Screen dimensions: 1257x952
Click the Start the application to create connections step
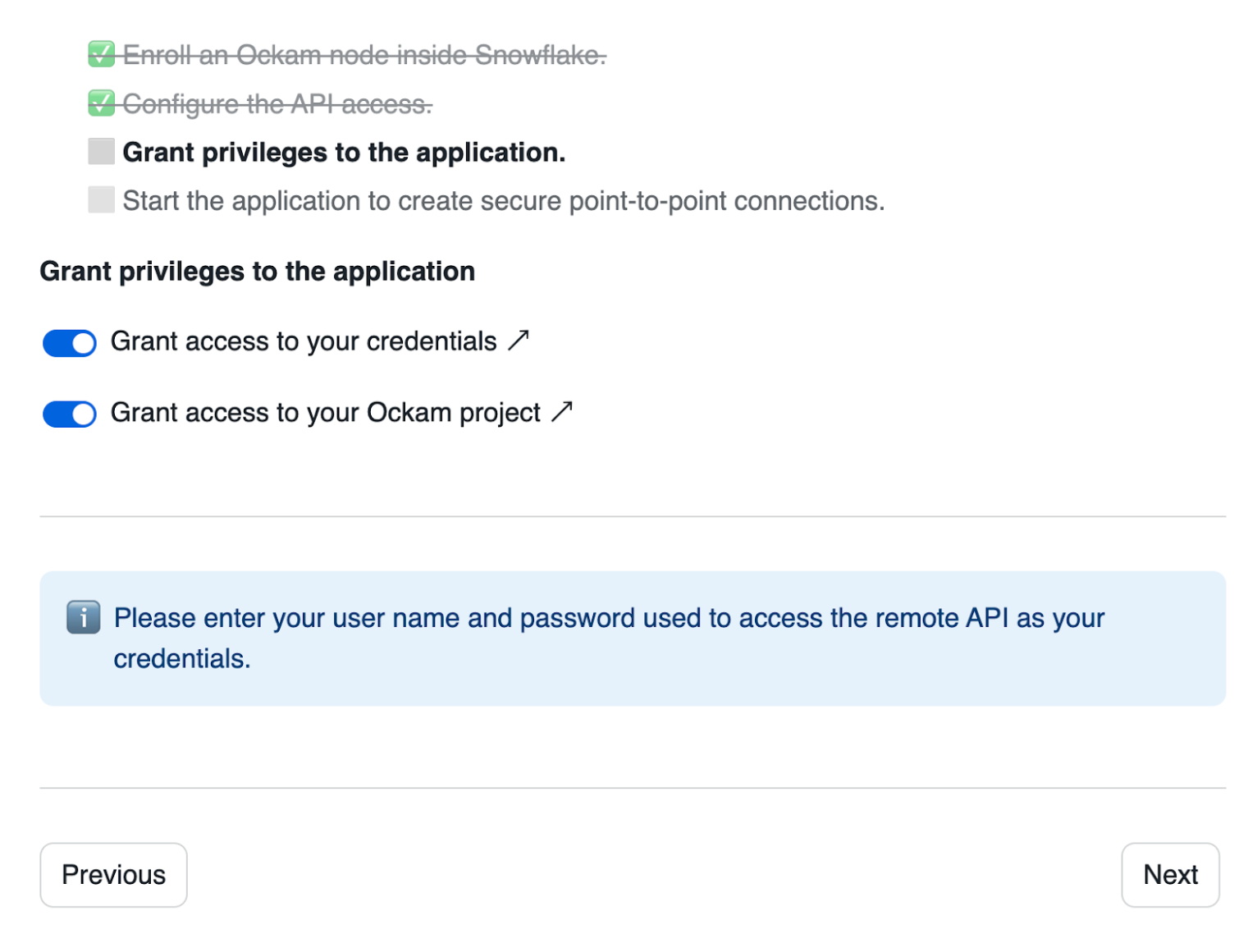[503, 201]
